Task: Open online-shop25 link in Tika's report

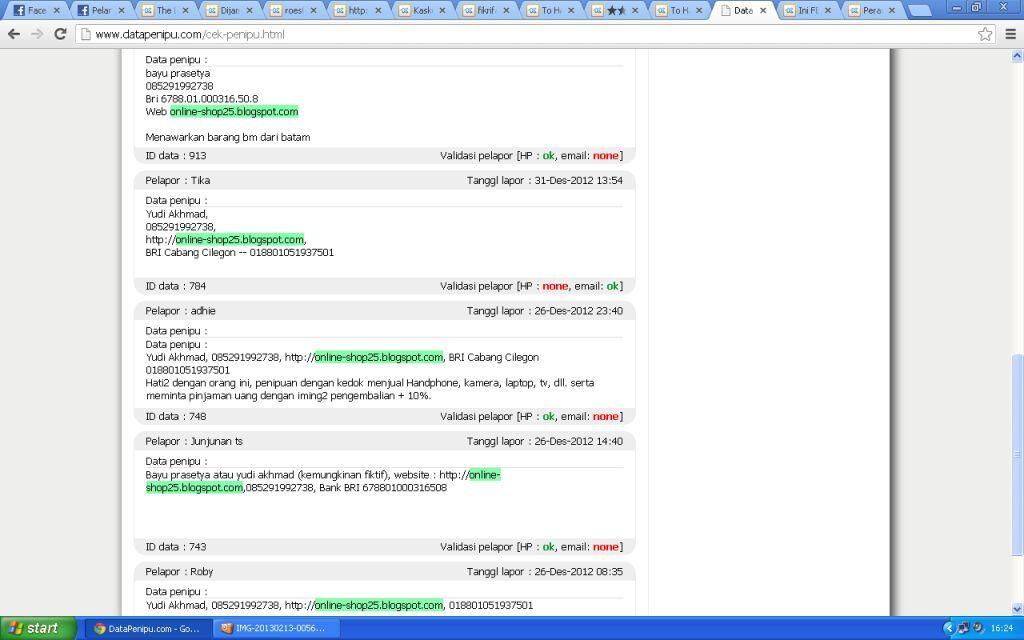Action: tap(240, 240)
